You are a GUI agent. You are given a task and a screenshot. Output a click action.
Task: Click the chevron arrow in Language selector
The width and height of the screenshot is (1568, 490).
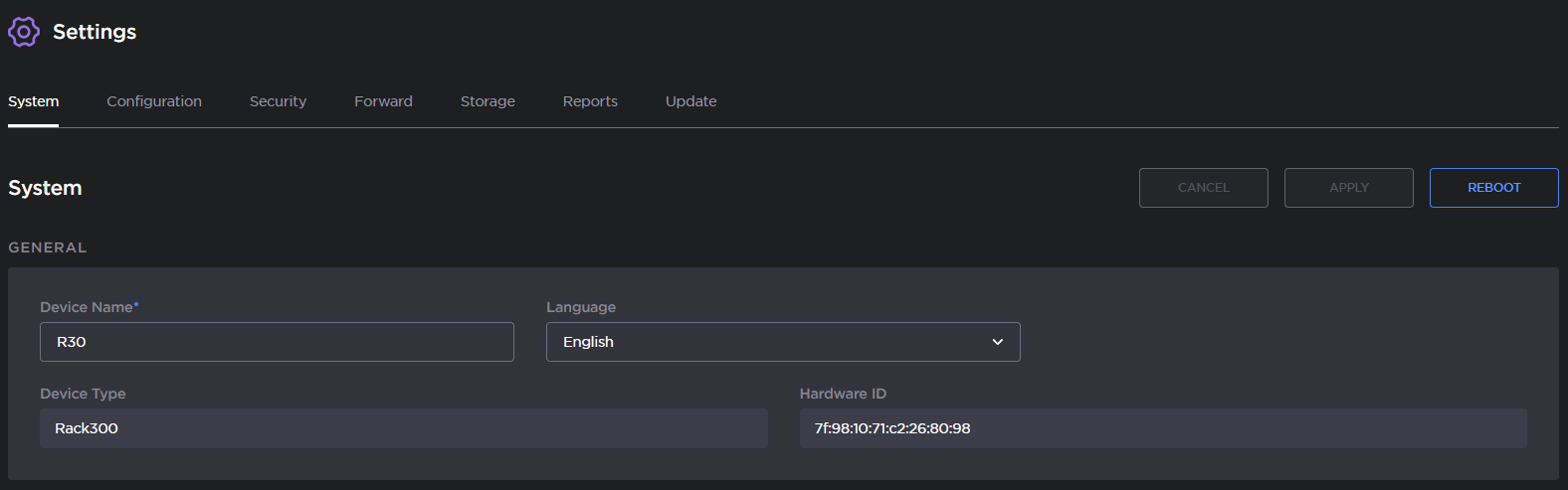click(998, 342)
